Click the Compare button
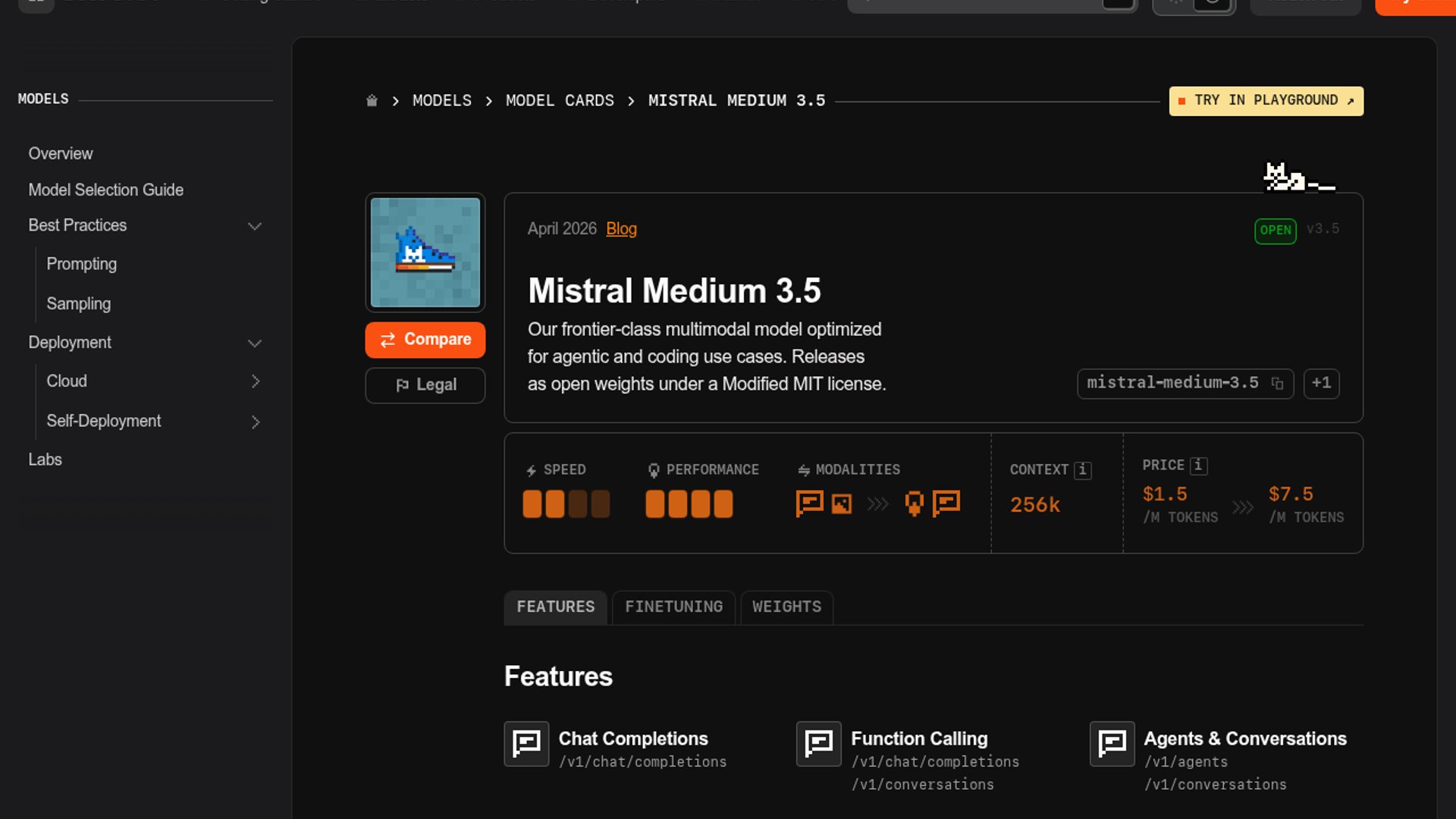This screenshot has height=819, width=1456. 425,340
